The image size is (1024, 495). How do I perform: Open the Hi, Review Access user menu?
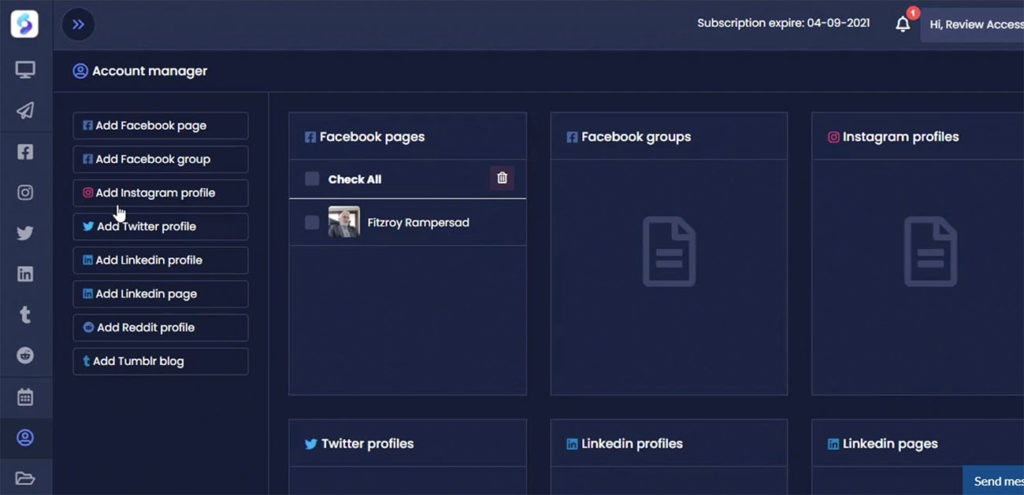click(x=972, y=25)
